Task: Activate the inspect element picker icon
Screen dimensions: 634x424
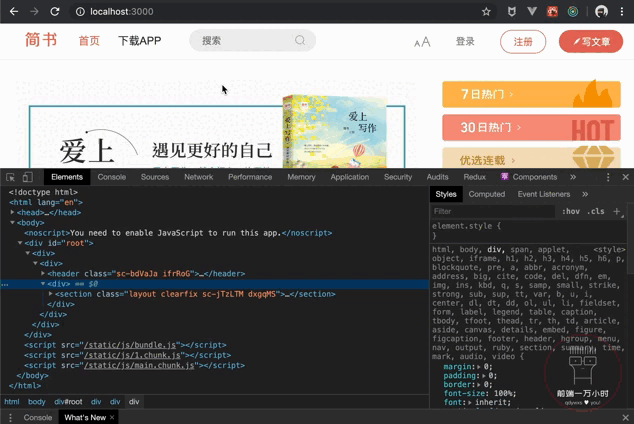Action: click(x=11, y=177)
